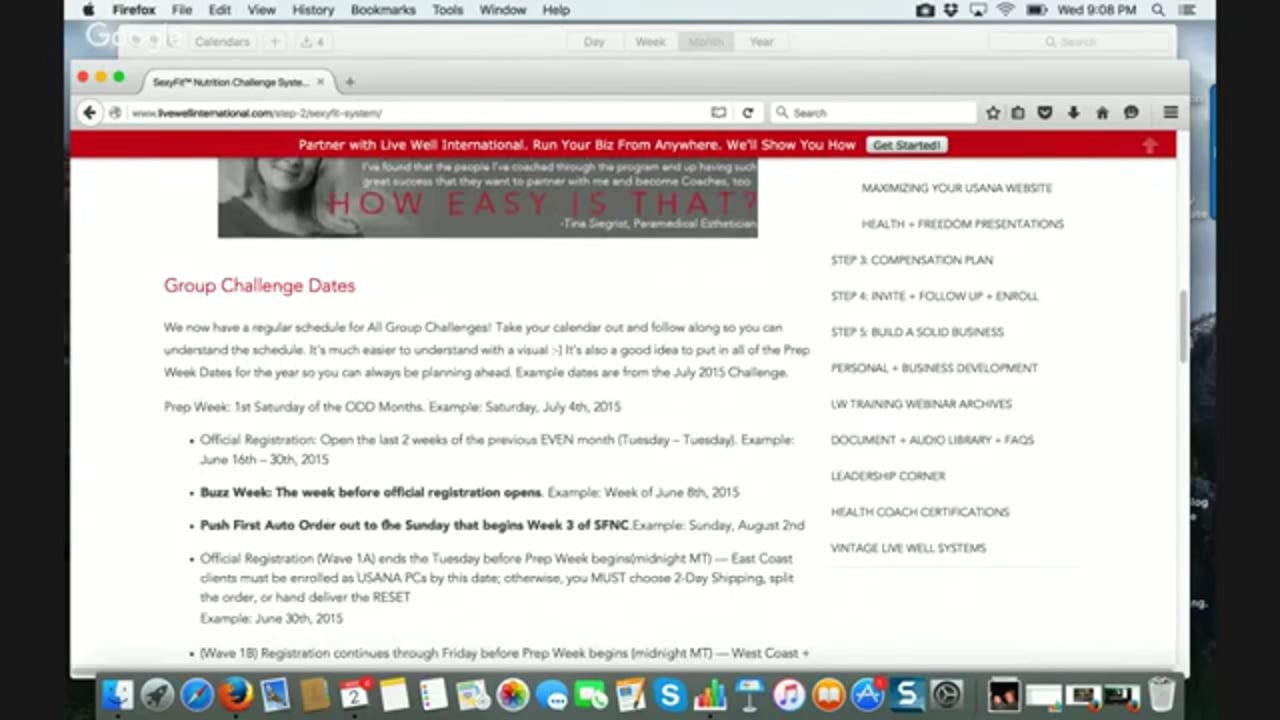Image resolution: width=1280 pixels, height=720 pixels.
Task: Click the How Easy Is That banner image
Action: 487,198
